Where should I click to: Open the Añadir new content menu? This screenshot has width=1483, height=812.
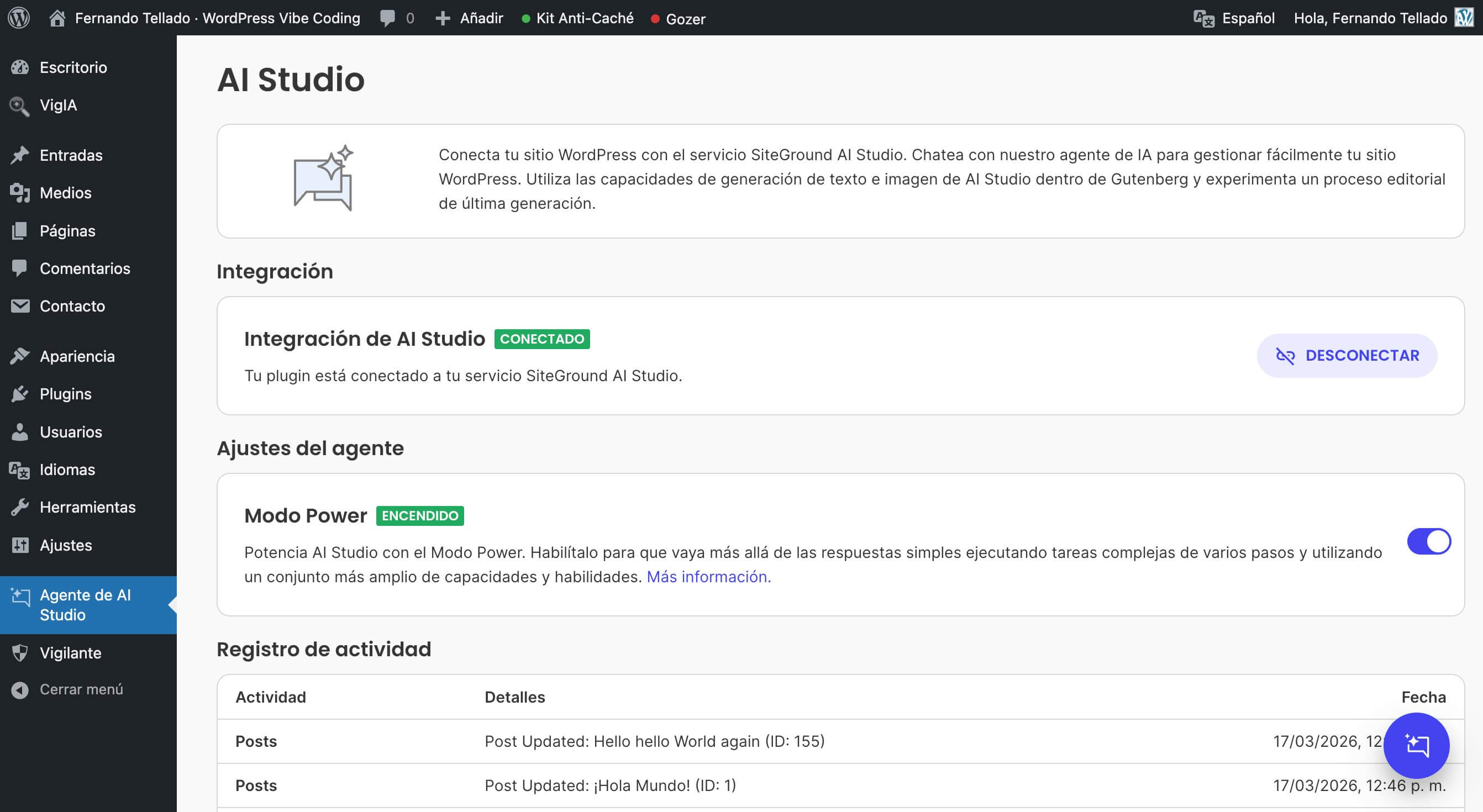469,18
